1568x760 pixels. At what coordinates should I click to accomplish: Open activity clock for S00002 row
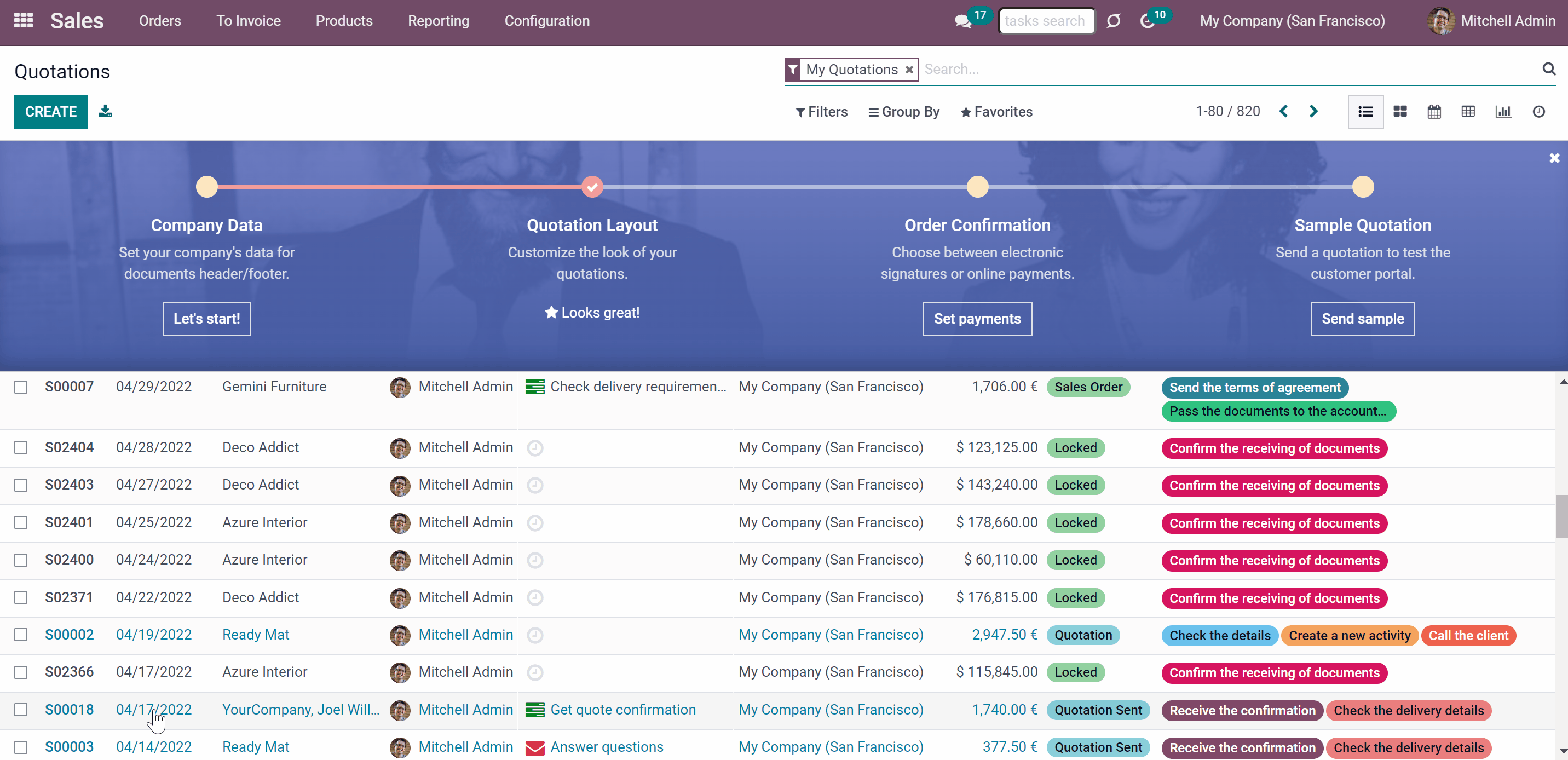tap(534, 635)
